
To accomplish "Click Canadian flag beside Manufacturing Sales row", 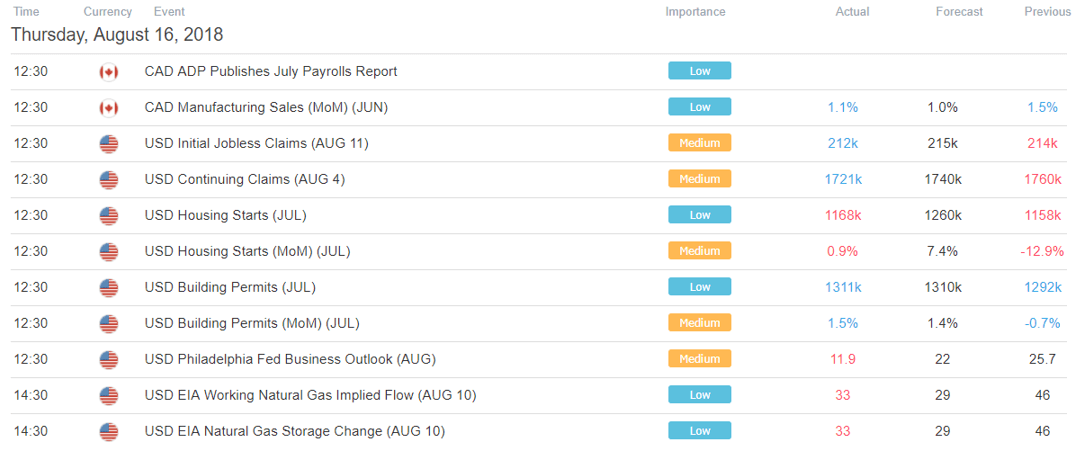I will (x=109, y=108).
